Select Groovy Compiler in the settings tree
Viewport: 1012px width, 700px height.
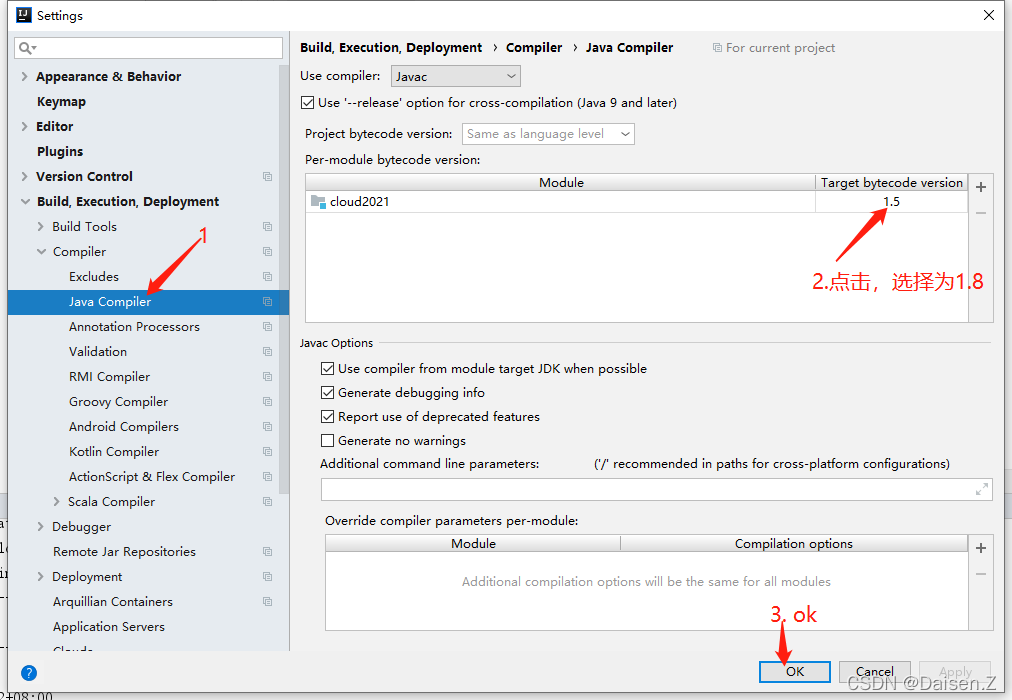click(x=118, y=401)
